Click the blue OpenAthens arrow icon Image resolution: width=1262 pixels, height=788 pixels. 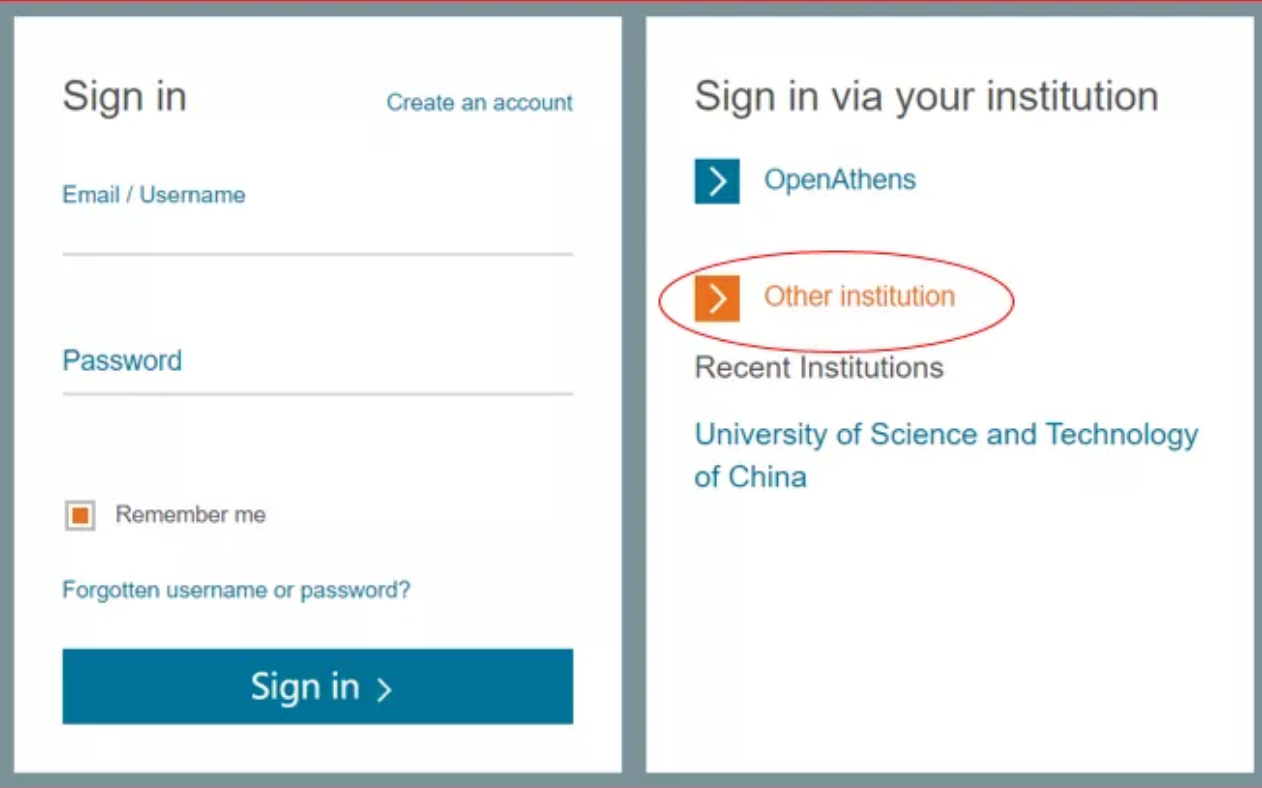click(x=716, y=181)
